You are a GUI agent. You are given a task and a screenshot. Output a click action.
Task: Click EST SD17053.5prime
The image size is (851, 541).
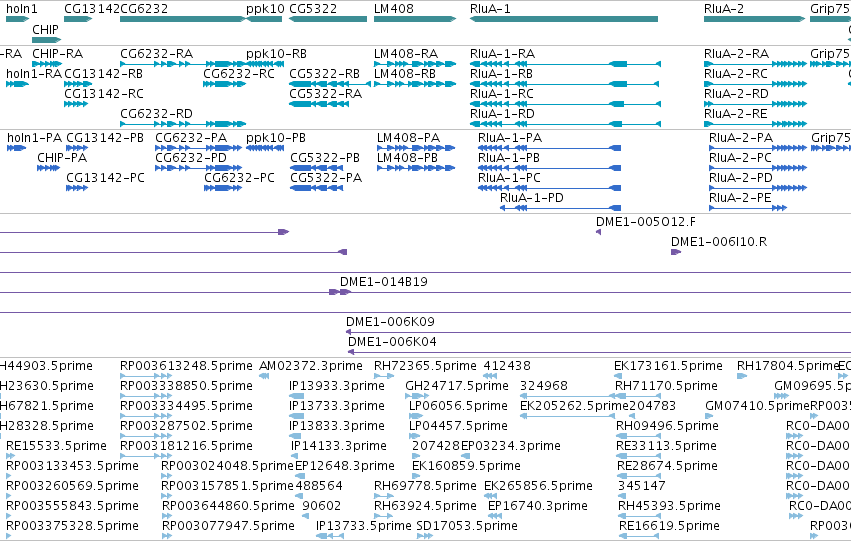(x=425, y=536)
